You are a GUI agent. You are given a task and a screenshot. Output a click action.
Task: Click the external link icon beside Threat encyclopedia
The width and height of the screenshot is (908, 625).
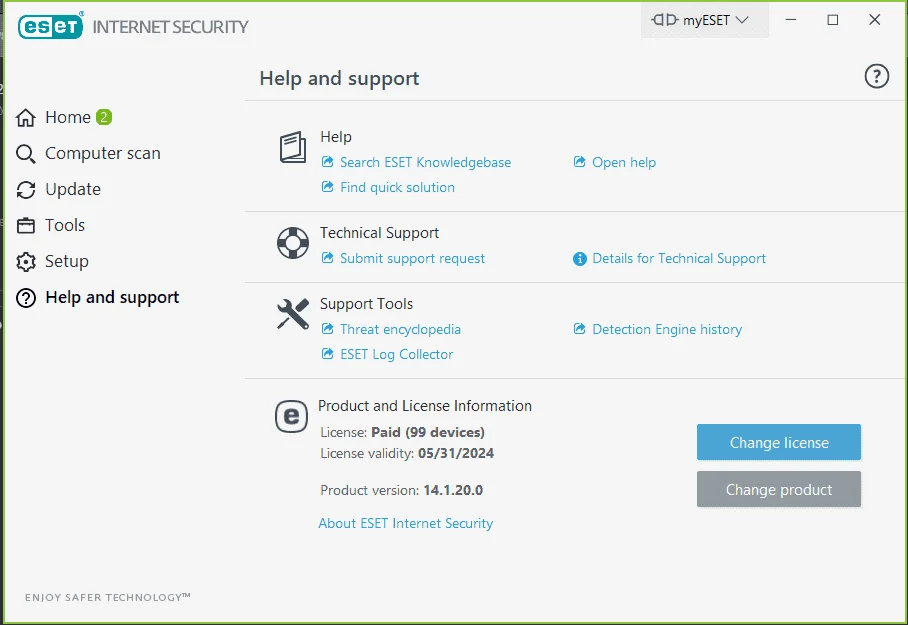(328, 328)
